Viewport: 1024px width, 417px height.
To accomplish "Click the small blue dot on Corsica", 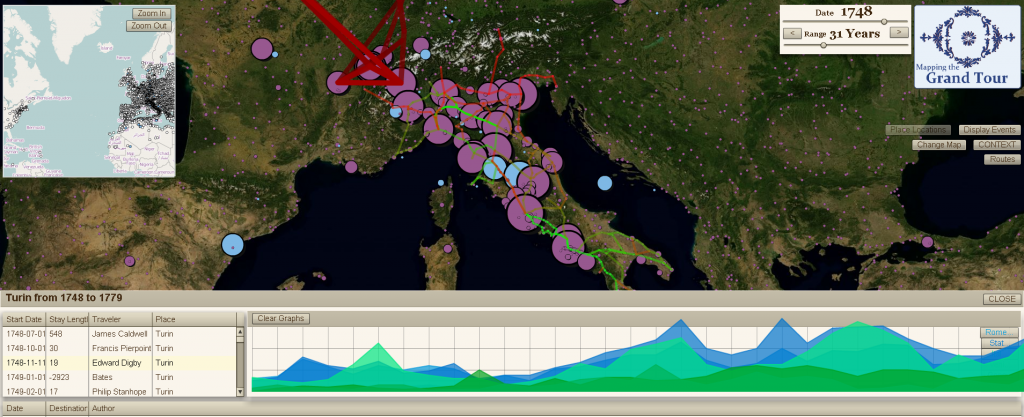I will pyautogui.click(x=441, y=183).
